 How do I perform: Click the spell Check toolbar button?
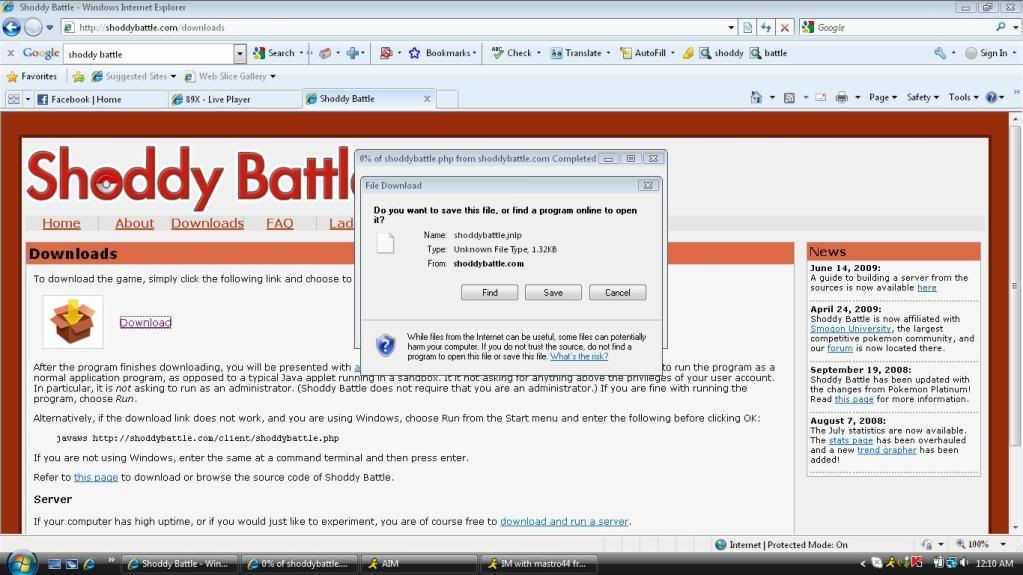[x=512, y=53]
